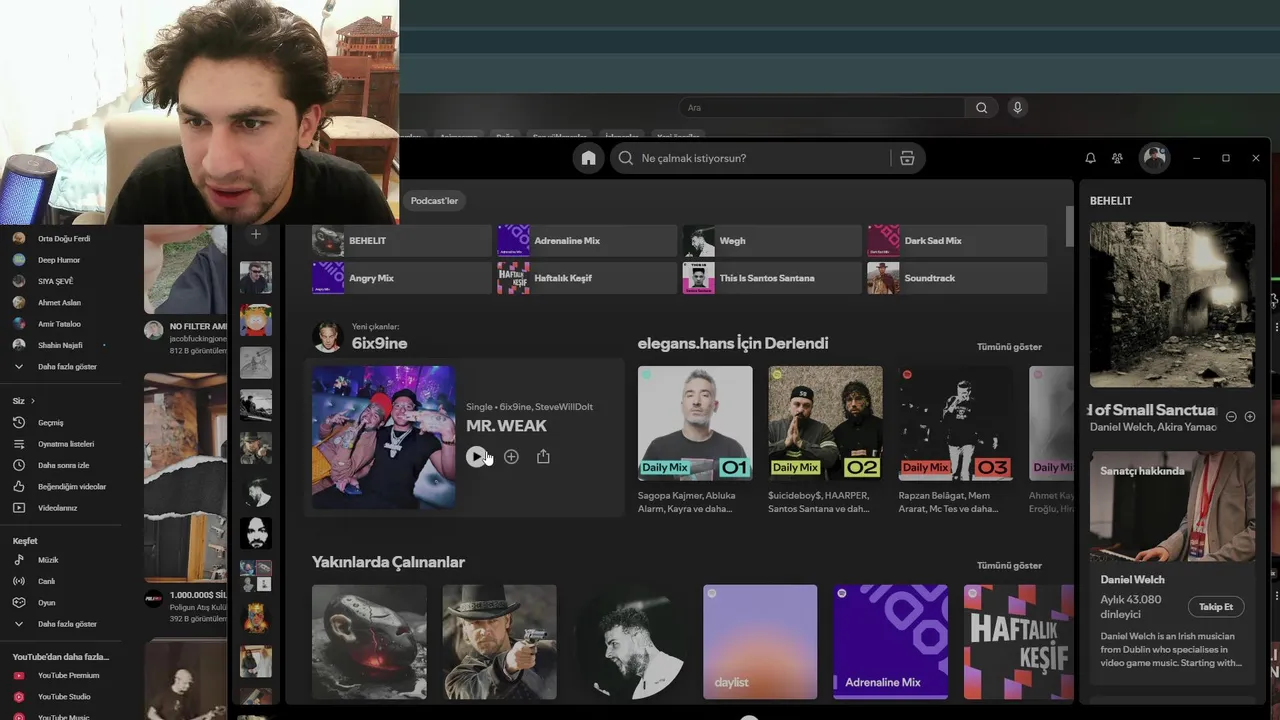
Task: Open Spotify browse icon in search bar
Action: (907, 158)
